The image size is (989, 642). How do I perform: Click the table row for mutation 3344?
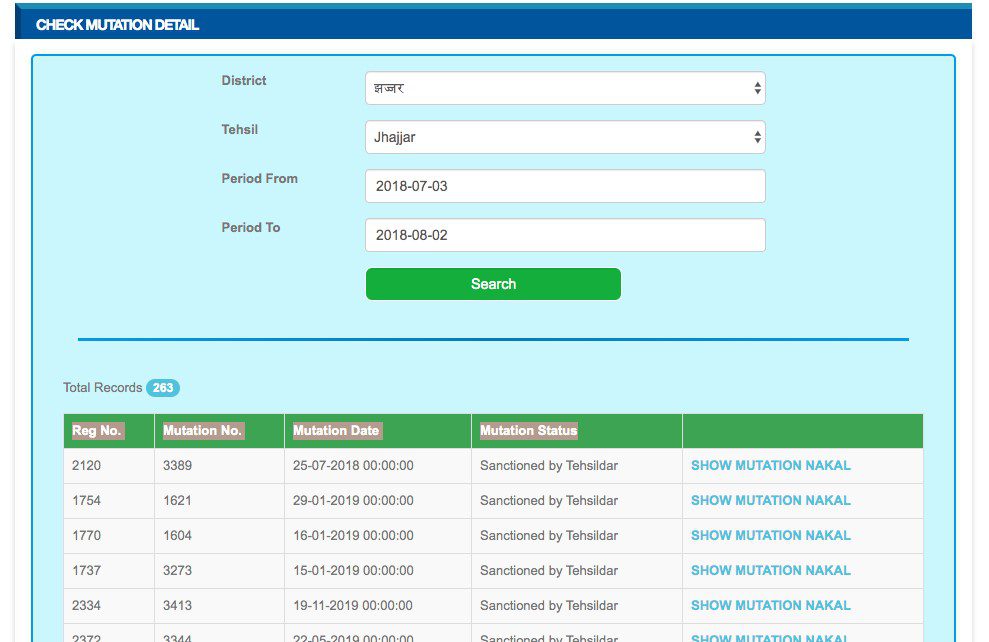(x=400, y=637)
